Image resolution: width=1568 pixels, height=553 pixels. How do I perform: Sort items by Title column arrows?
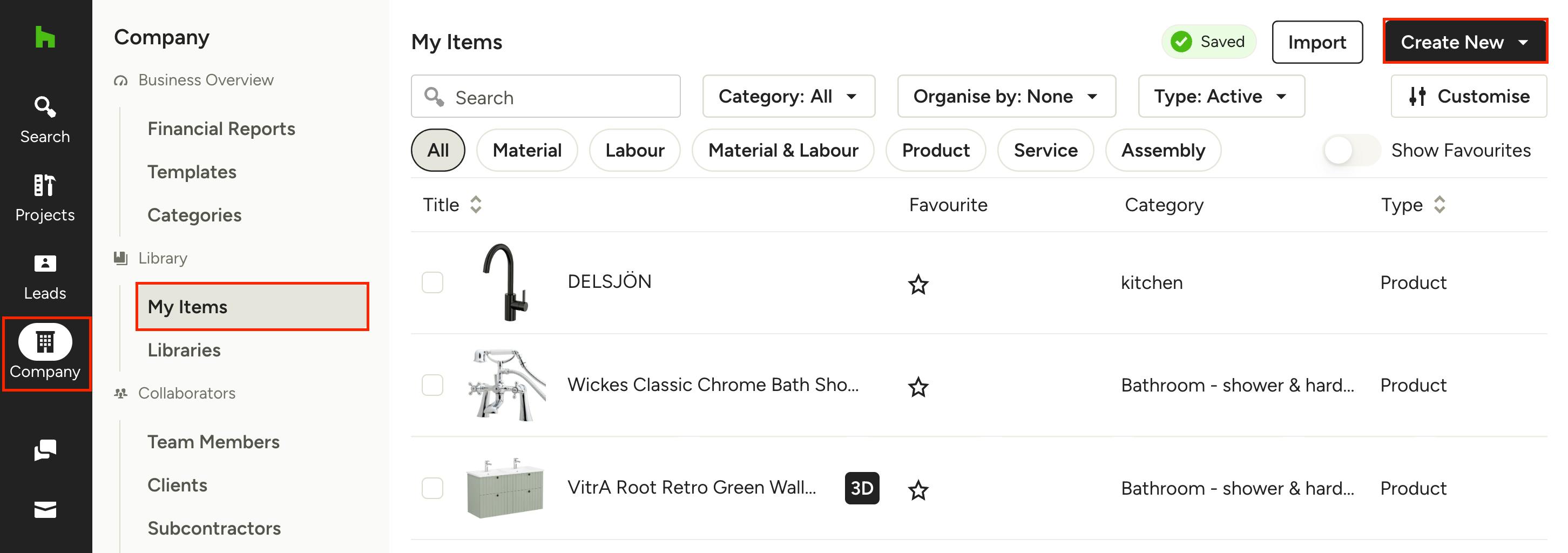pyautogui.click(x=475, y=205)
